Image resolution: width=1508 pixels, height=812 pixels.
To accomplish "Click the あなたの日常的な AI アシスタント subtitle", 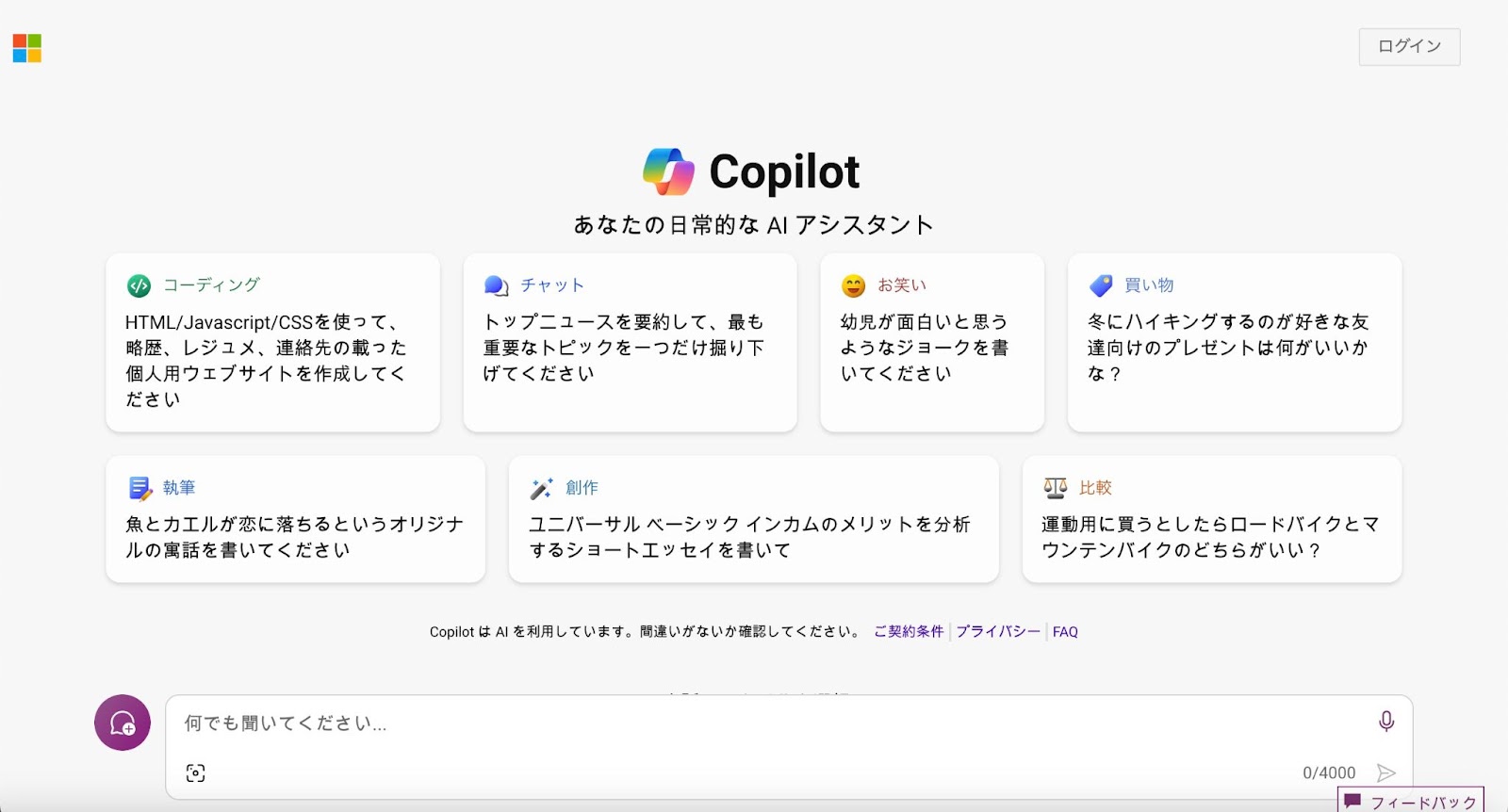I will point(754,225).
